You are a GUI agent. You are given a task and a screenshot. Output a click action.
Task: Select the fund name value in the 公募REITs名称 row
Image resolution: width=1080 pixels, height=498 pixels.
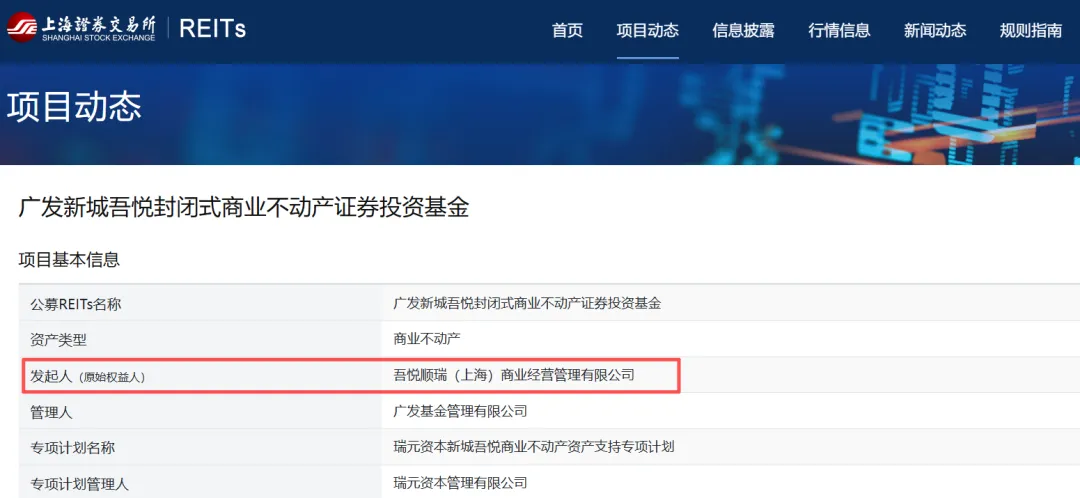pyautogui.click(x=527, y=303)
